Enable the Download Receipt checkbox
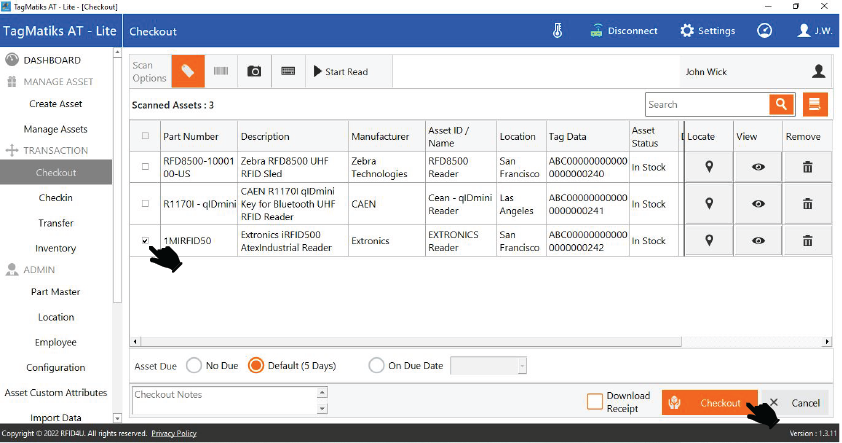Screen dimensions: 842x443 click(x=595, y=402)
